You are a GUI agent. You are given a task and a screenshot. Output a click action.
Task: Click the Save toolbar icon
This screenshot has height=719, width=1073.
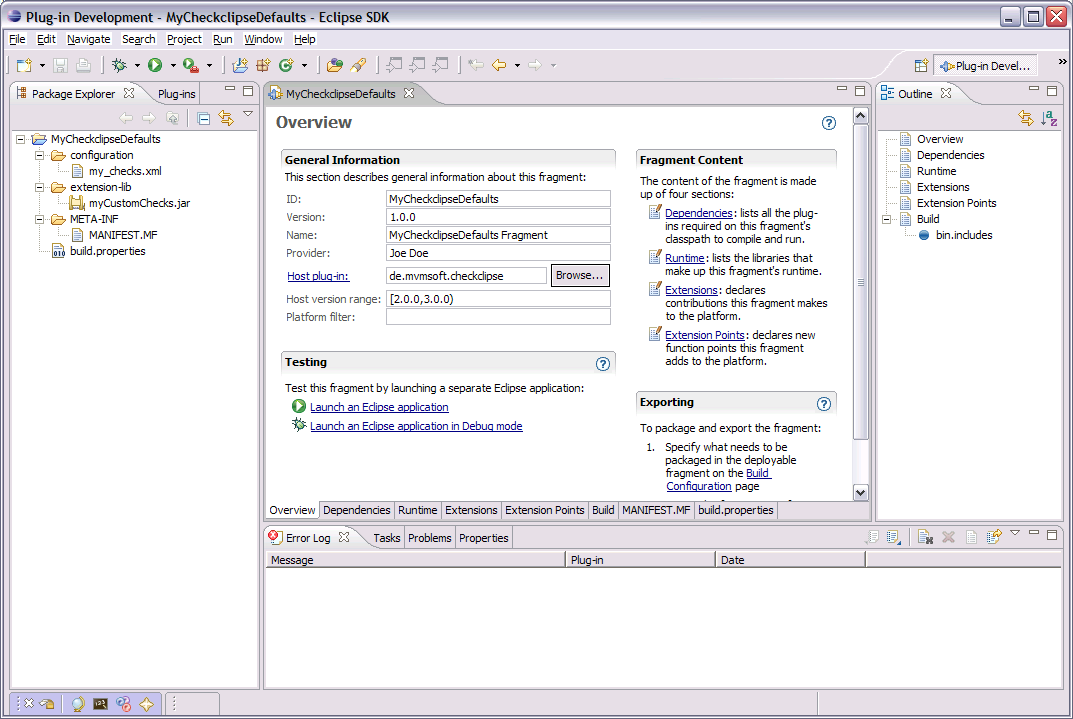(60, 65)
